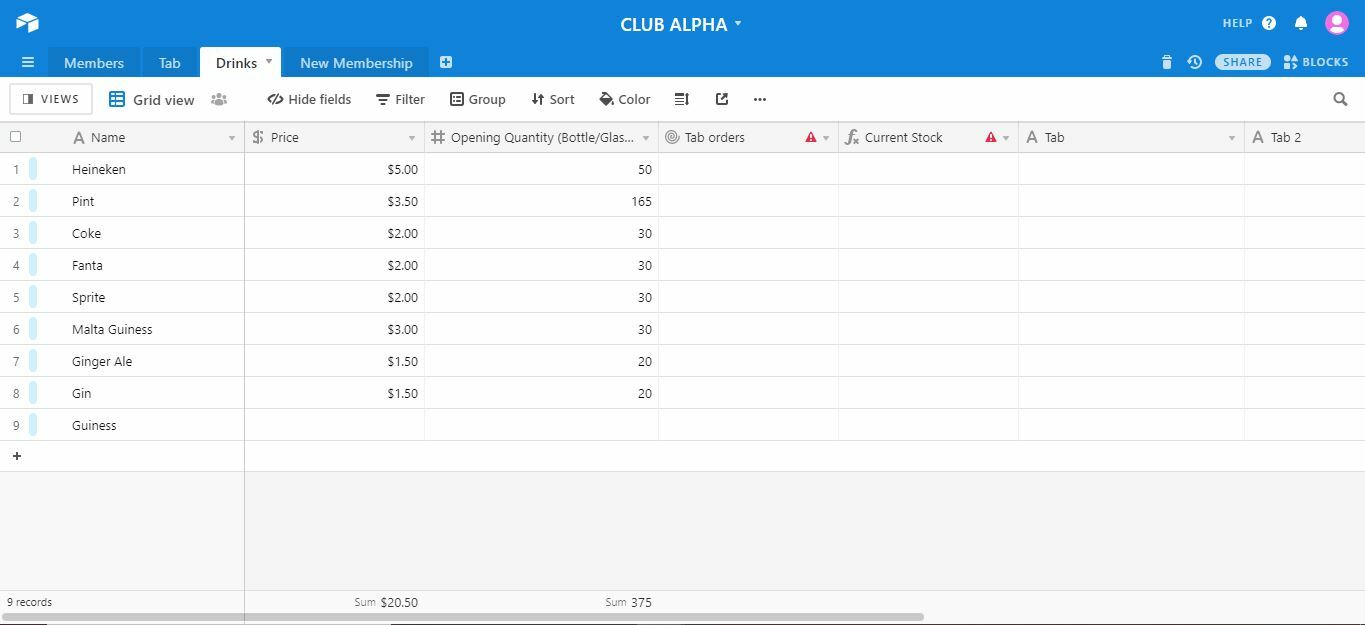1365x625 pixels.
Task: Add a new record with plus row
Action: tap(17, 456)
